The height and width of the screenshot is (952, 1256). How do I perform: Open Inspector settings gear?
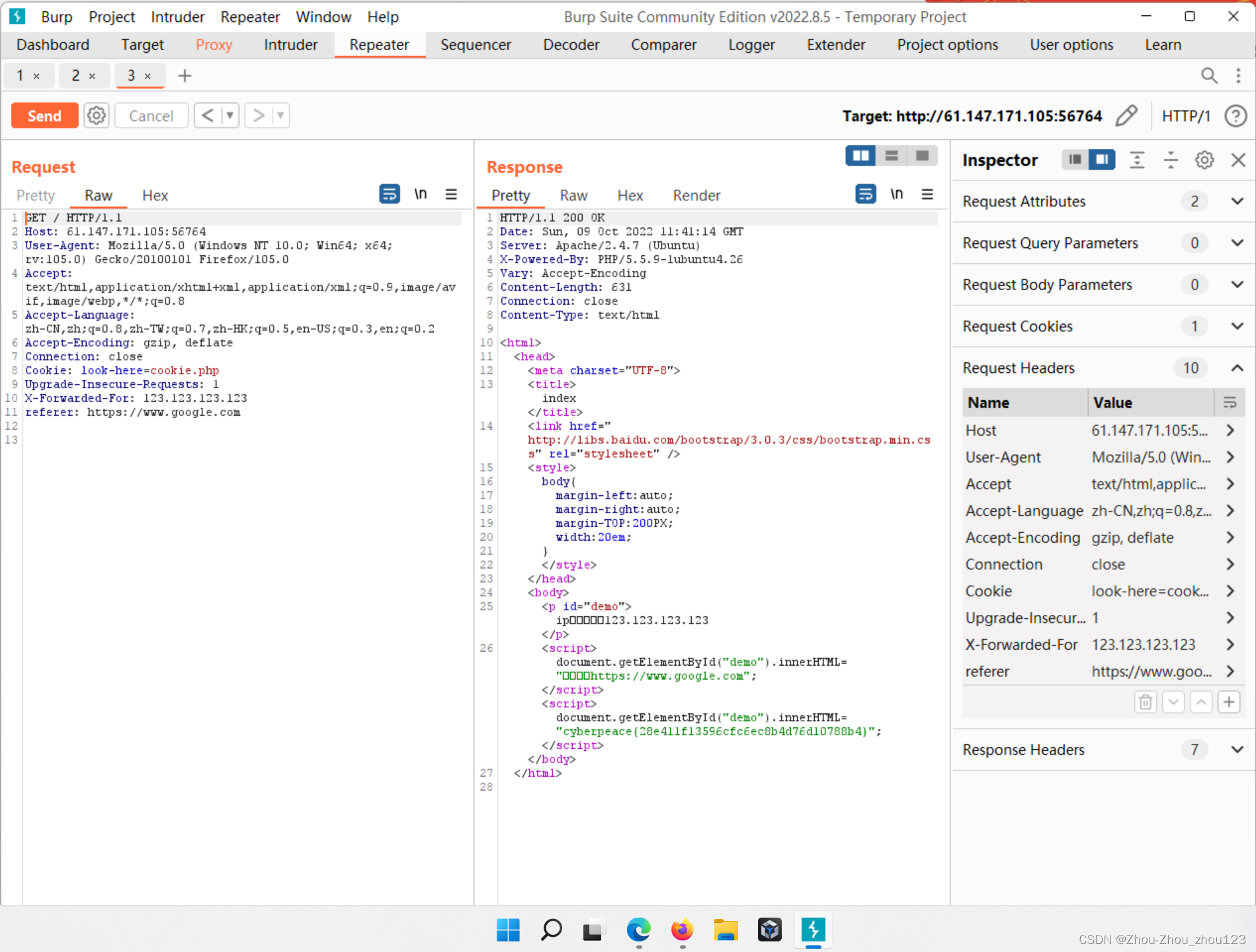coord(1204,159)
